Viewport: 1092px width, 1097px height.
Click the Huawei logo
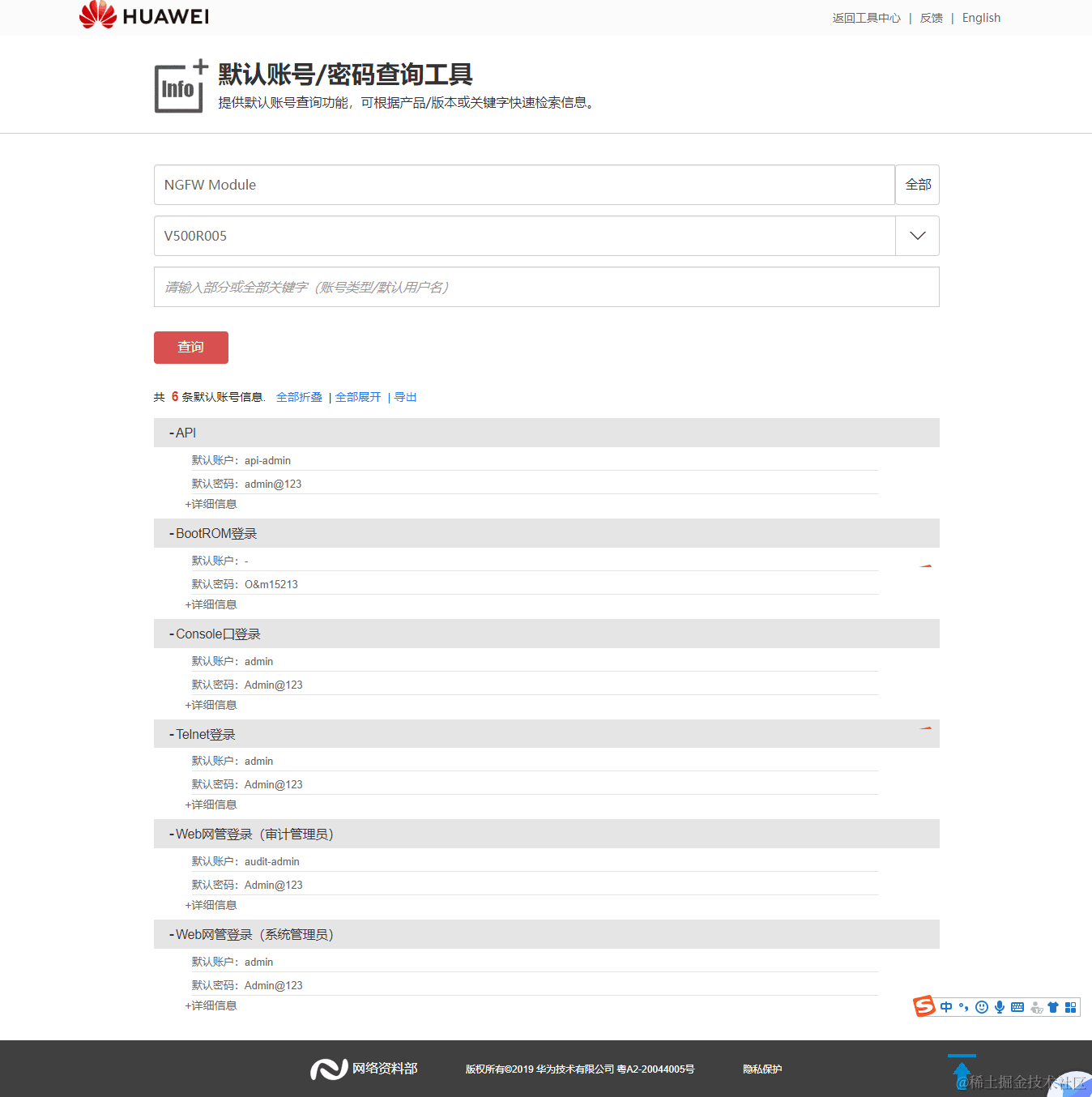click(144, 15)
